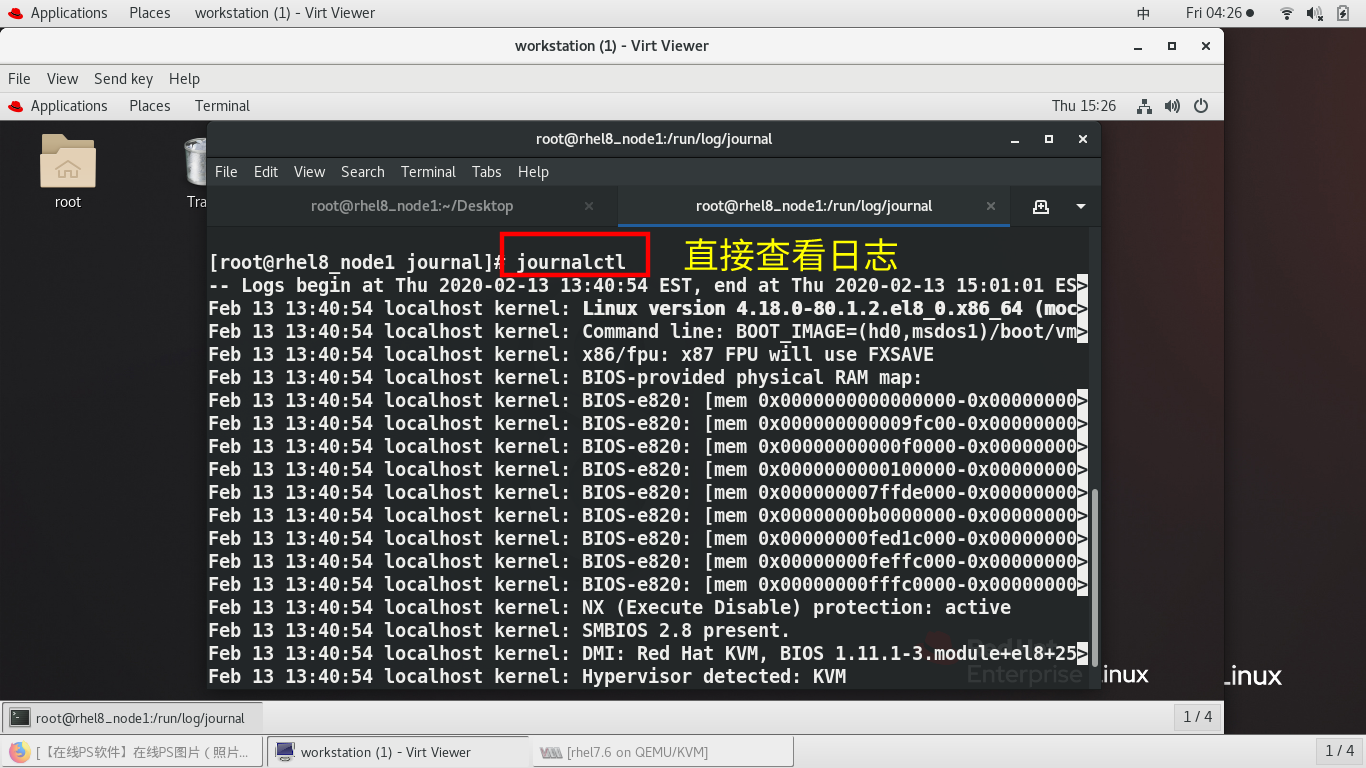The height and width of the screenshot is (768, 1366).
Task: Open Firefox 在线PS软件 taskbar item
Action: tap(134, 752)
